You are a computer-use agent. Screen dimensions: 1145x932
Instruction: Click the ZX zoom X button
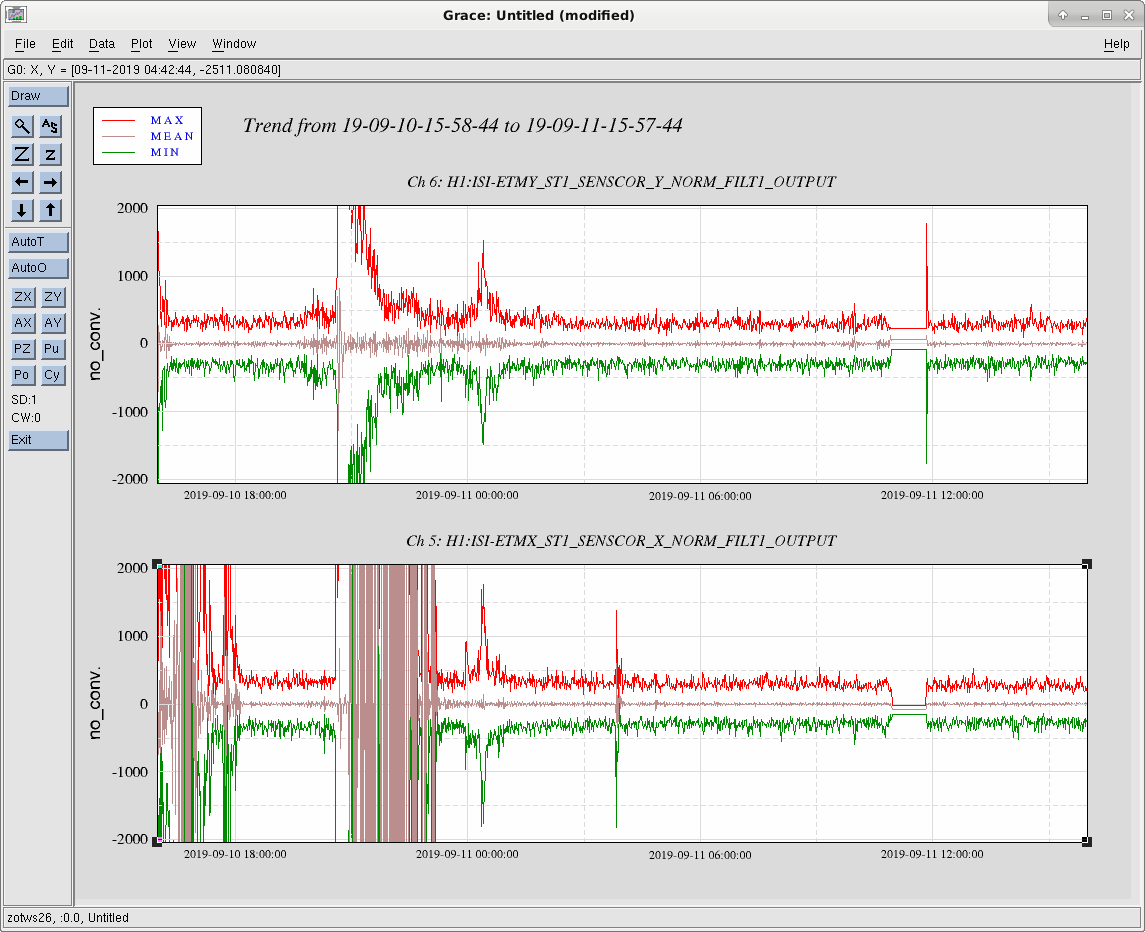[23, 297]
